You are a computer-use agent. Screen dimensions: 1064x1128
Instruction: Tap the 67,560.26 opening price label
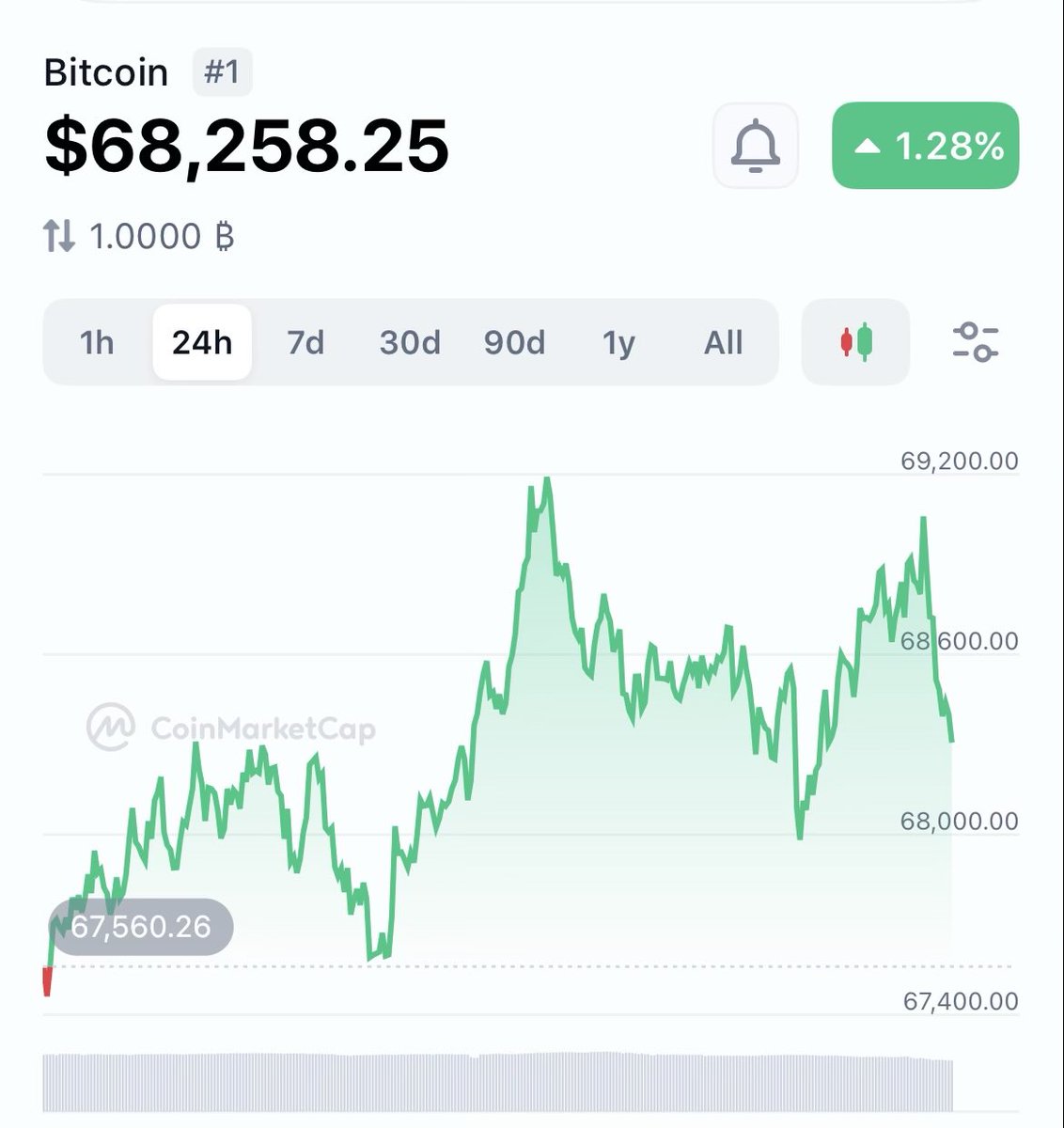(x=141, y=927)
